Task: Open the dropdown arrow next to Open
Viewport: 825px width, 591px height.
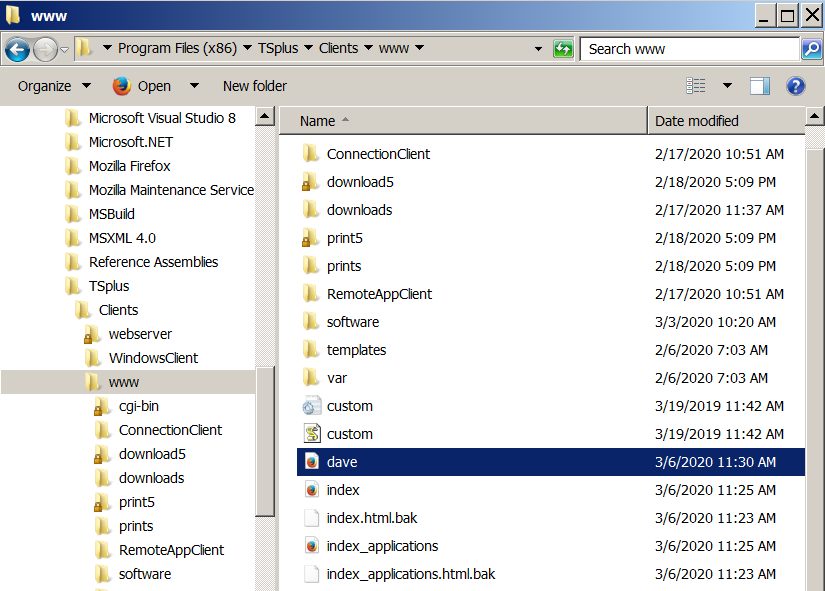Action: point(194,86)
